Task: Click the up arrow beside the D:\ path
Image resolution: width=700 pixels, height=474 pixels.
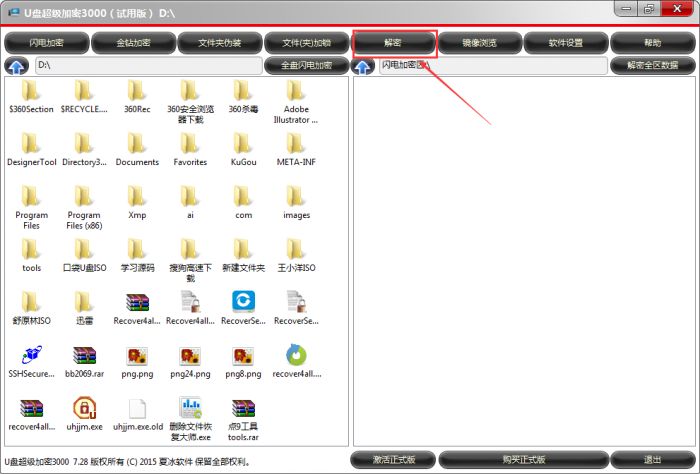Action: (x=17, y=66)
